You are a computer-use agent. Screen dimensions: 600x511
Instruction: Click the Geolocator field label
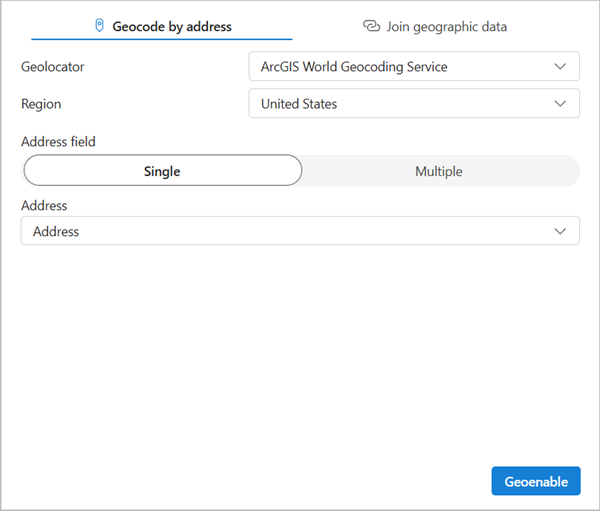point(53,67)
